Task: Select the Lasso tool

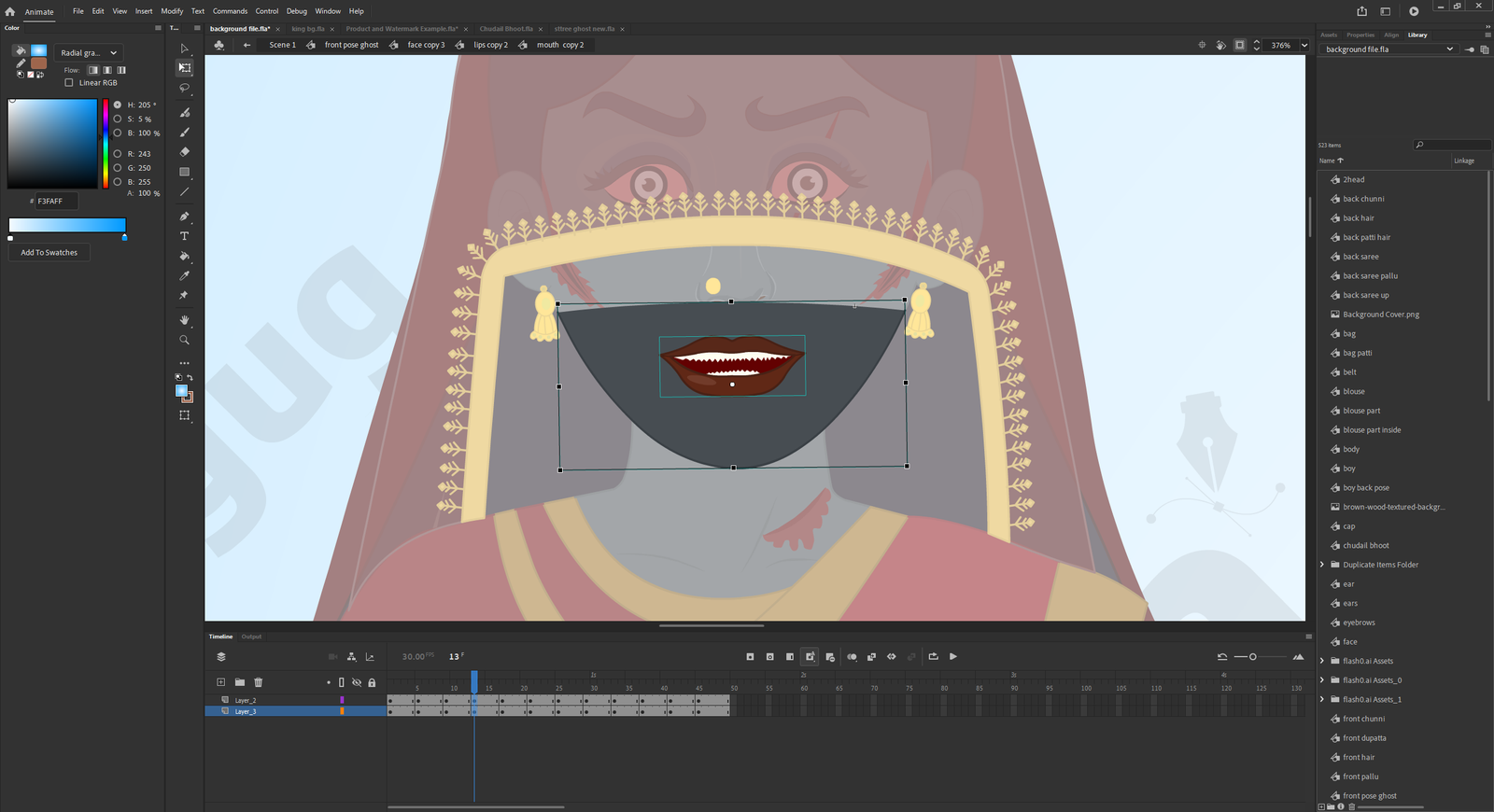Action: coord(184,88)
